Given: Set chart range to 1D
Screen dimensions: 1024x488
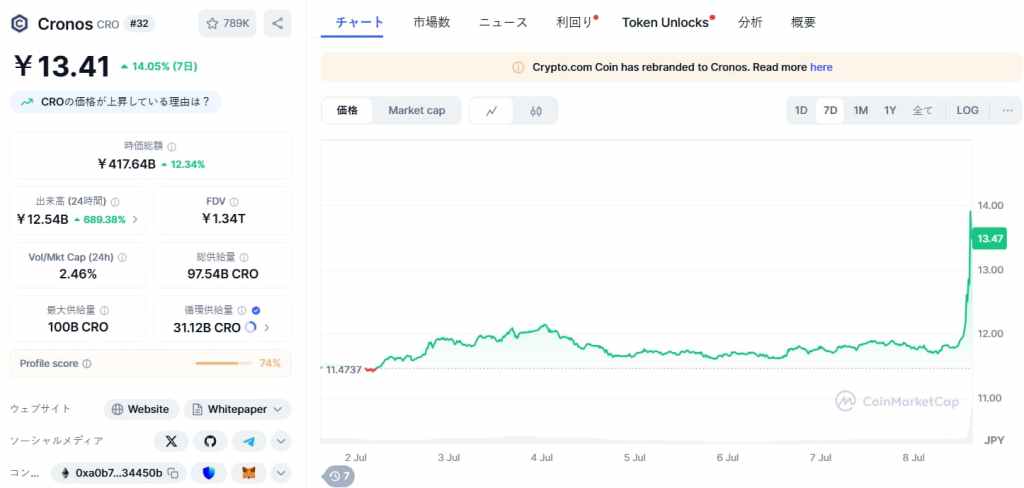Looking at the screenshot, I should (x=801, y=110).
